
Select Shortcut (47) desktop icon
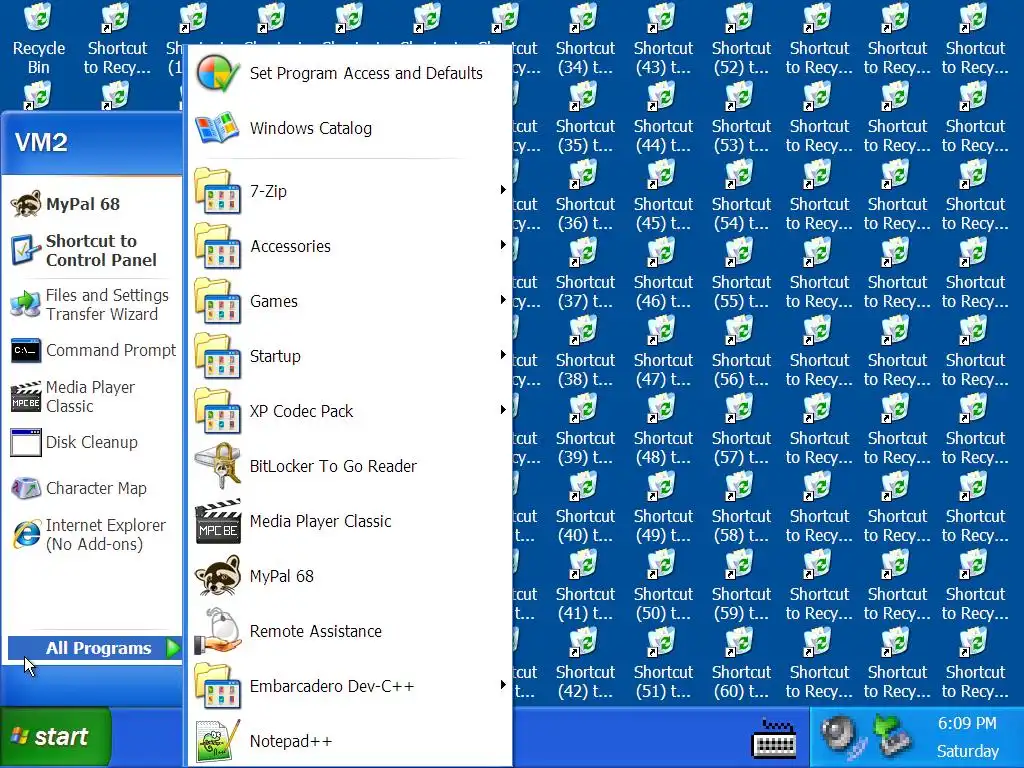click(x=663, y=351)
